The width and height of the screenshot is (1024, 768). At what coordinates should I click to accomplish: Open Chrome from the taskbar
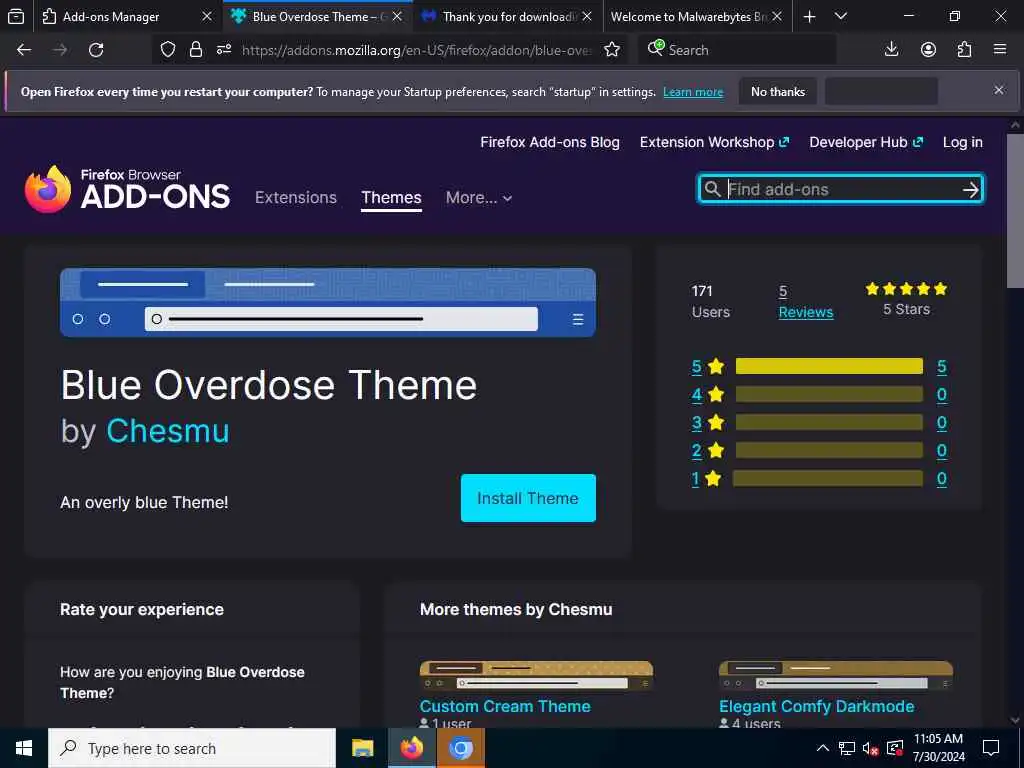460,748
